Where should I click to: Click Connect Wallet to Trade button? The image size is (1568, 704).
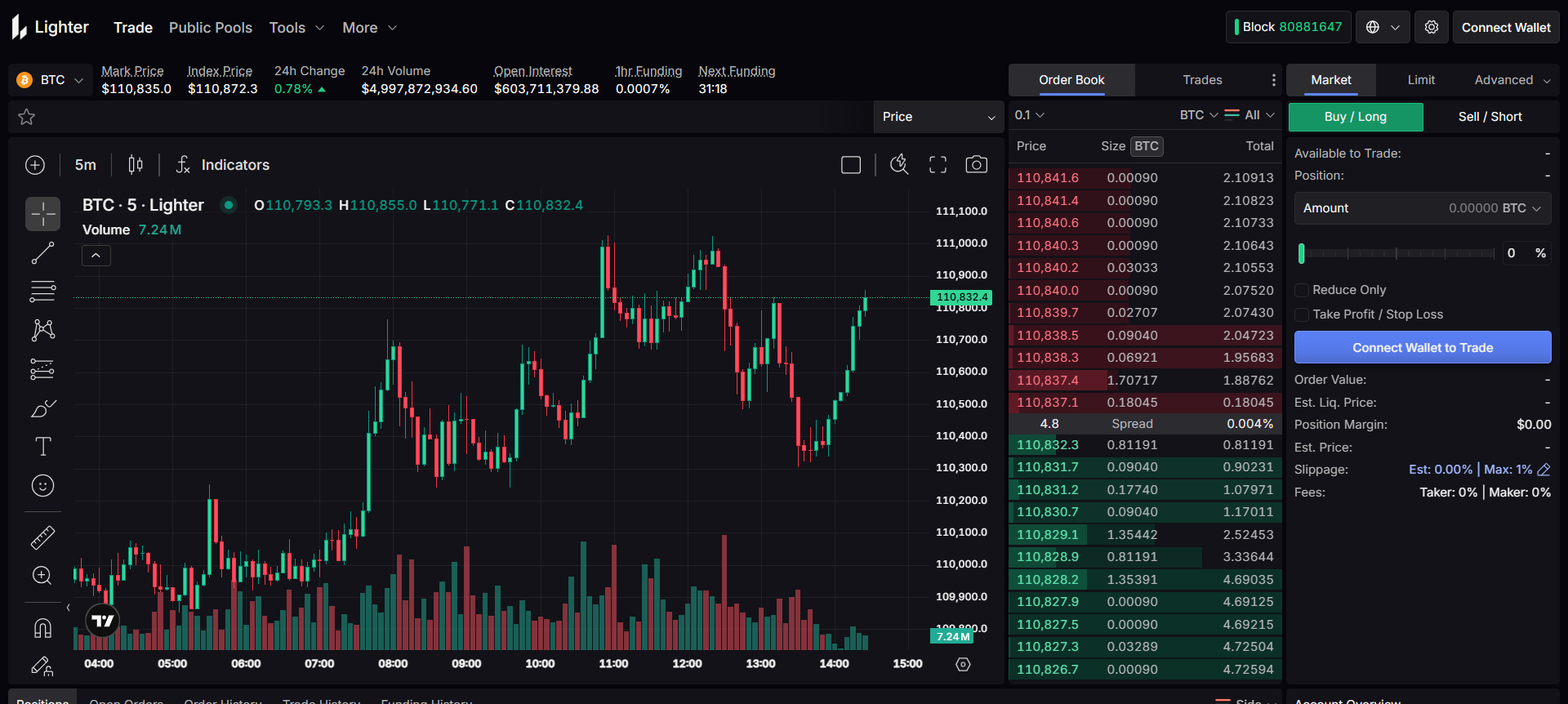click(x=1423, y=347)
